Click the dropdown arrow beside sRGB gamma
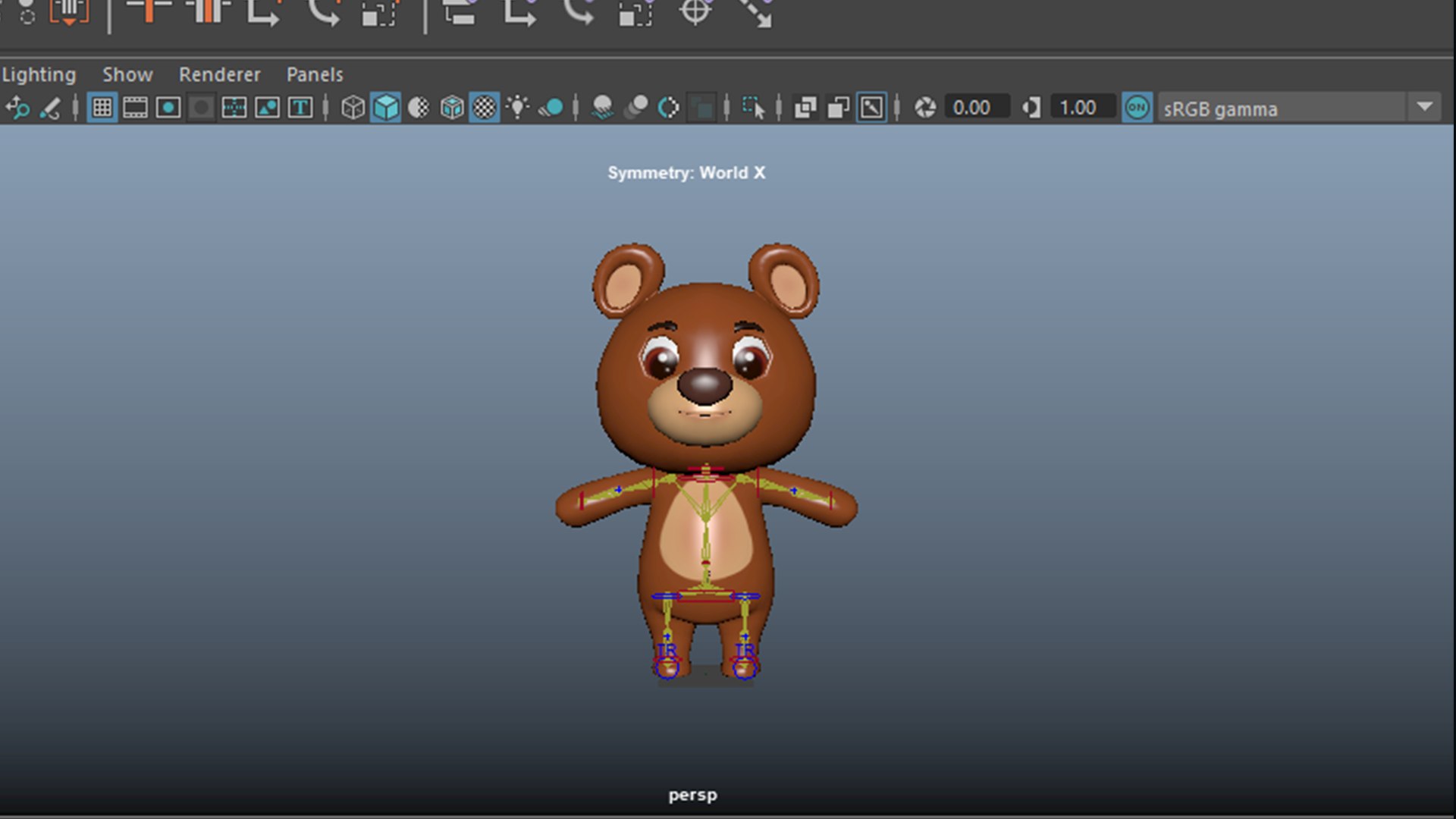The image size is (1456, 819). tap(1424, 108)
